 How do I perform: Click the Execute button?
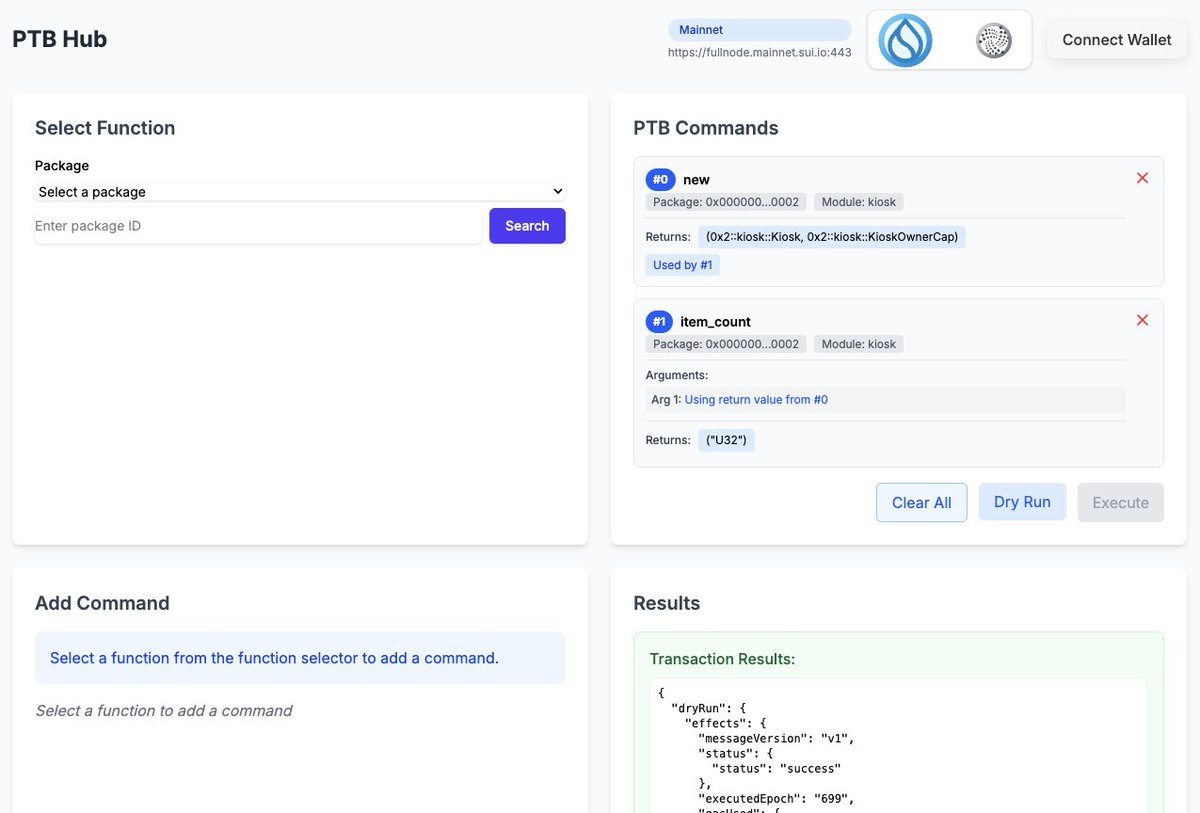tap(1120, 503)
